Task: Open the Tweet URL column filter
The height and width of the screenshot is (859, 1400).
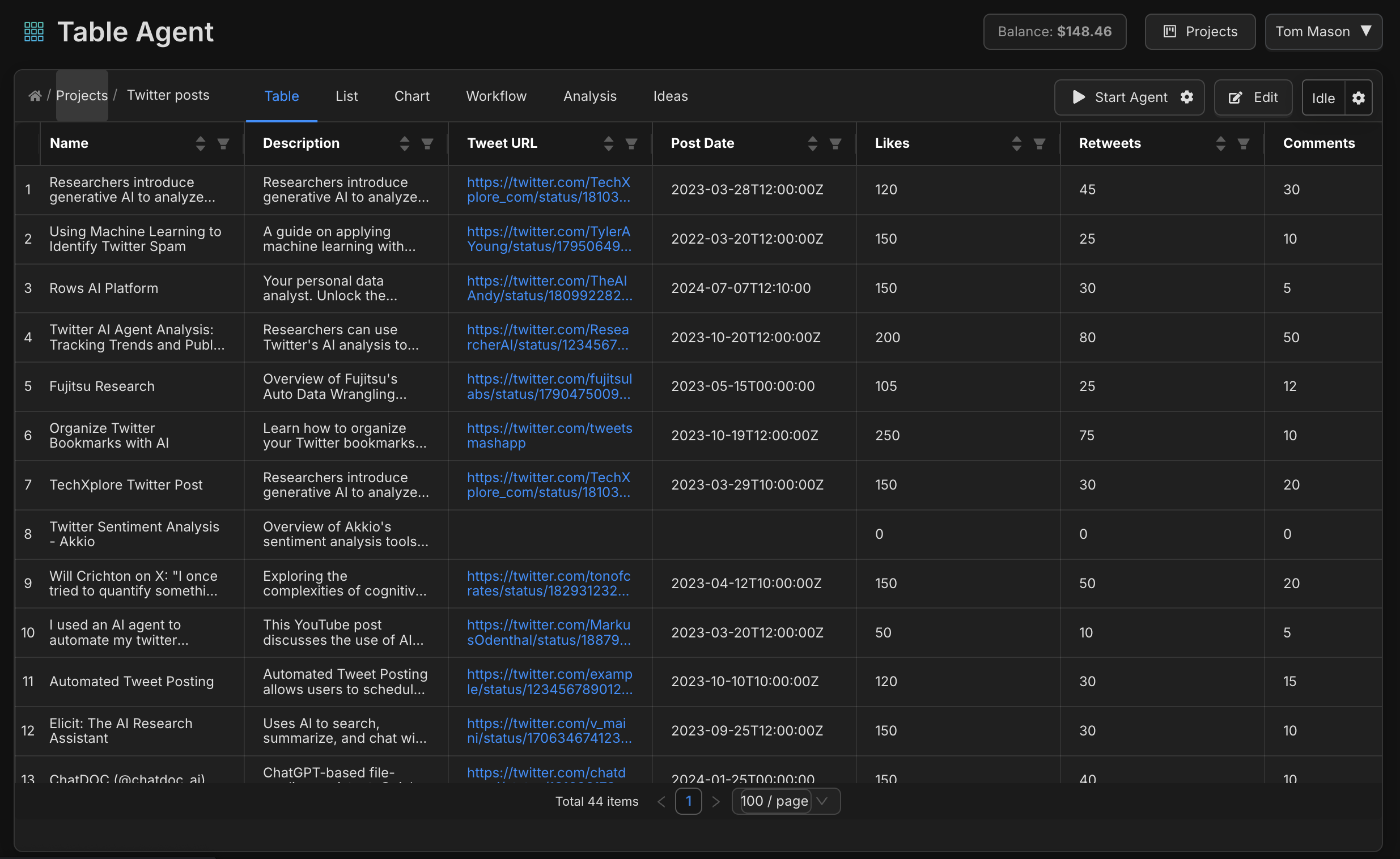Action: [x=631, y=144]
